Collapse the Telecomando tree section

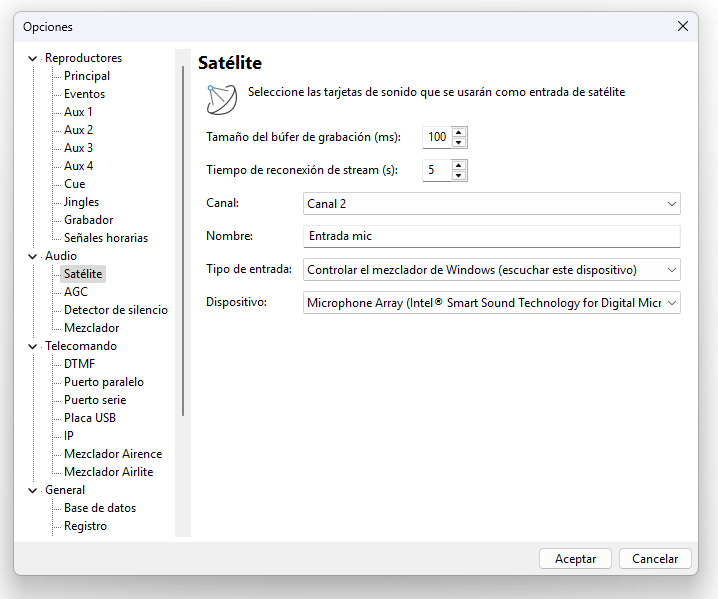coord(33,346)
